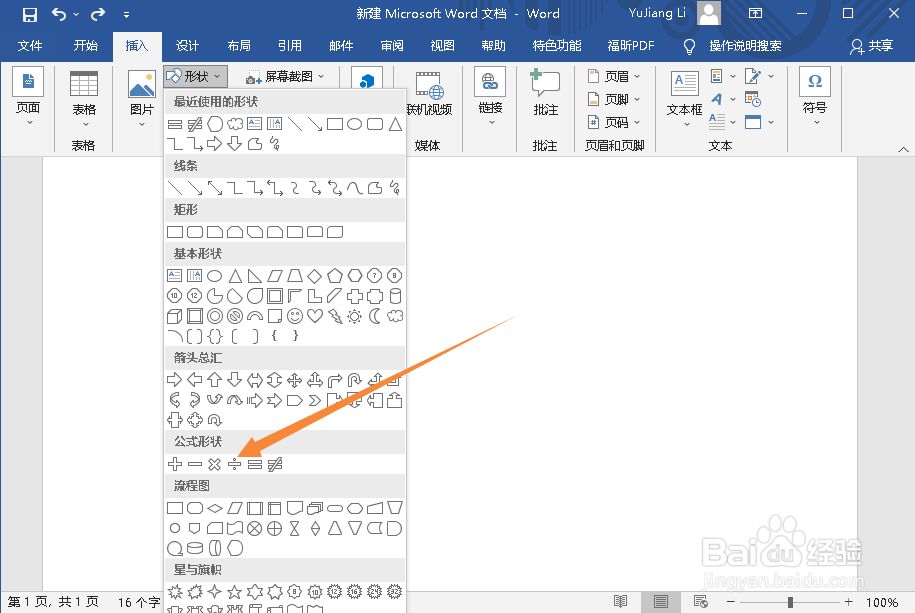This screenshot has width=915, height=613.
Task: Select the plain rectangle in 矩形 section
Action: pyautogui.click(x=174, y=232)
